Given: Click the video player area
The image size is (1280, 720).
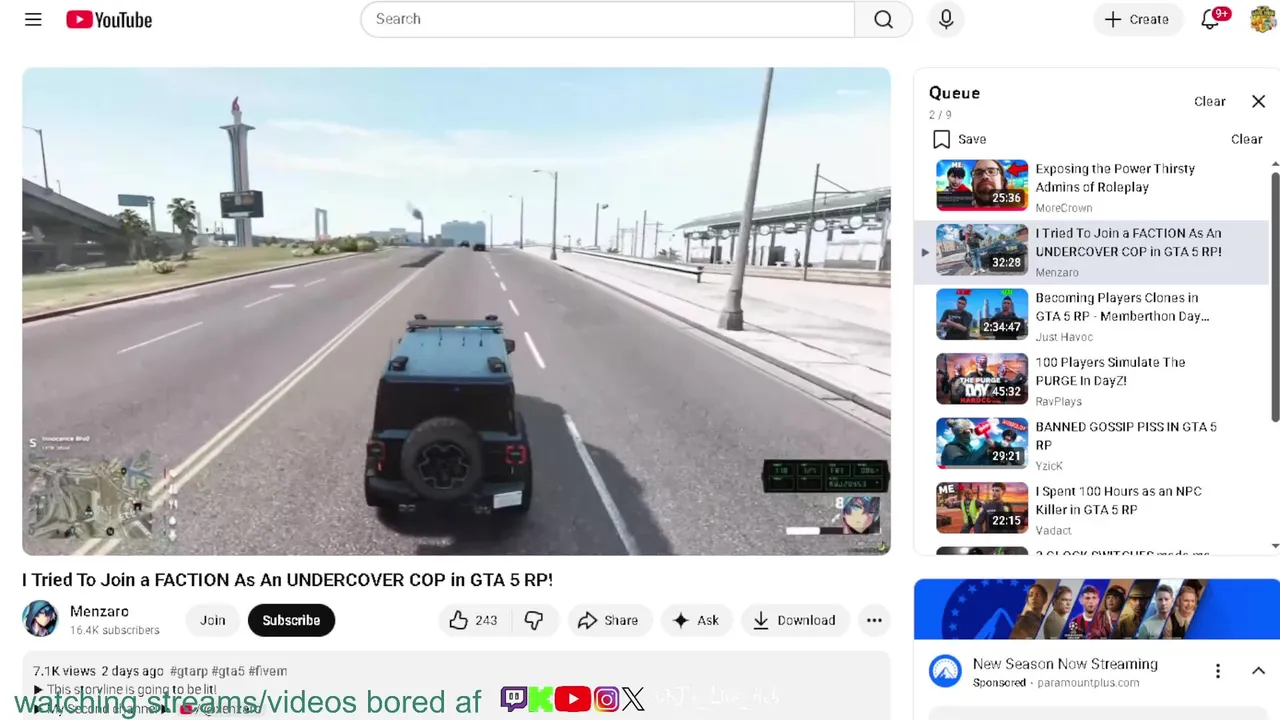Looking at the screenshot, I should pos(456,311).
